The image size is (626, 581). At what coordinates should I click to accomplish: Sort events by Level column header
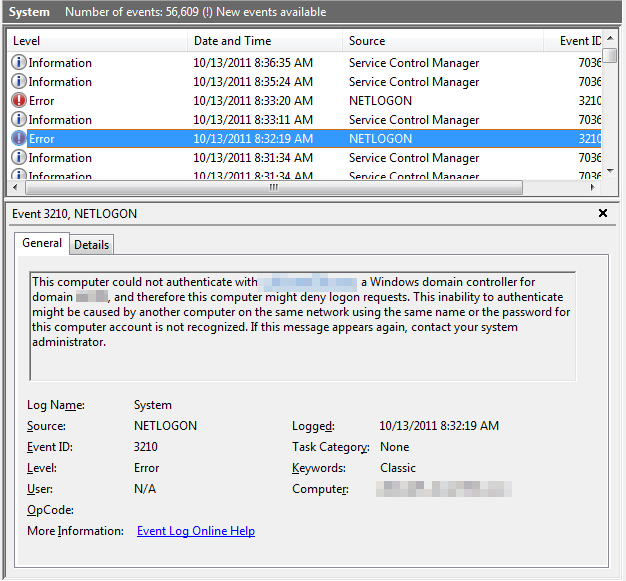click(96, 41)
